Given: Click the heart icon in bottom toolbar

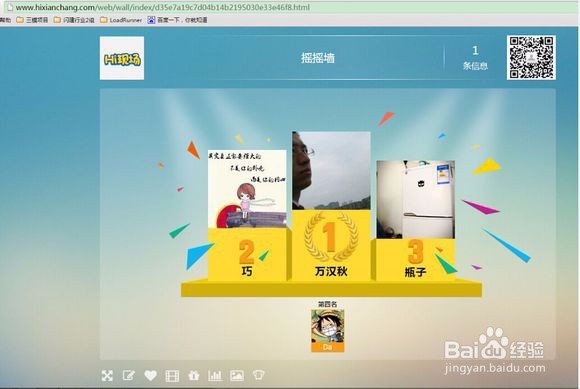Looking at the screenshot, I should click(150, 376).
